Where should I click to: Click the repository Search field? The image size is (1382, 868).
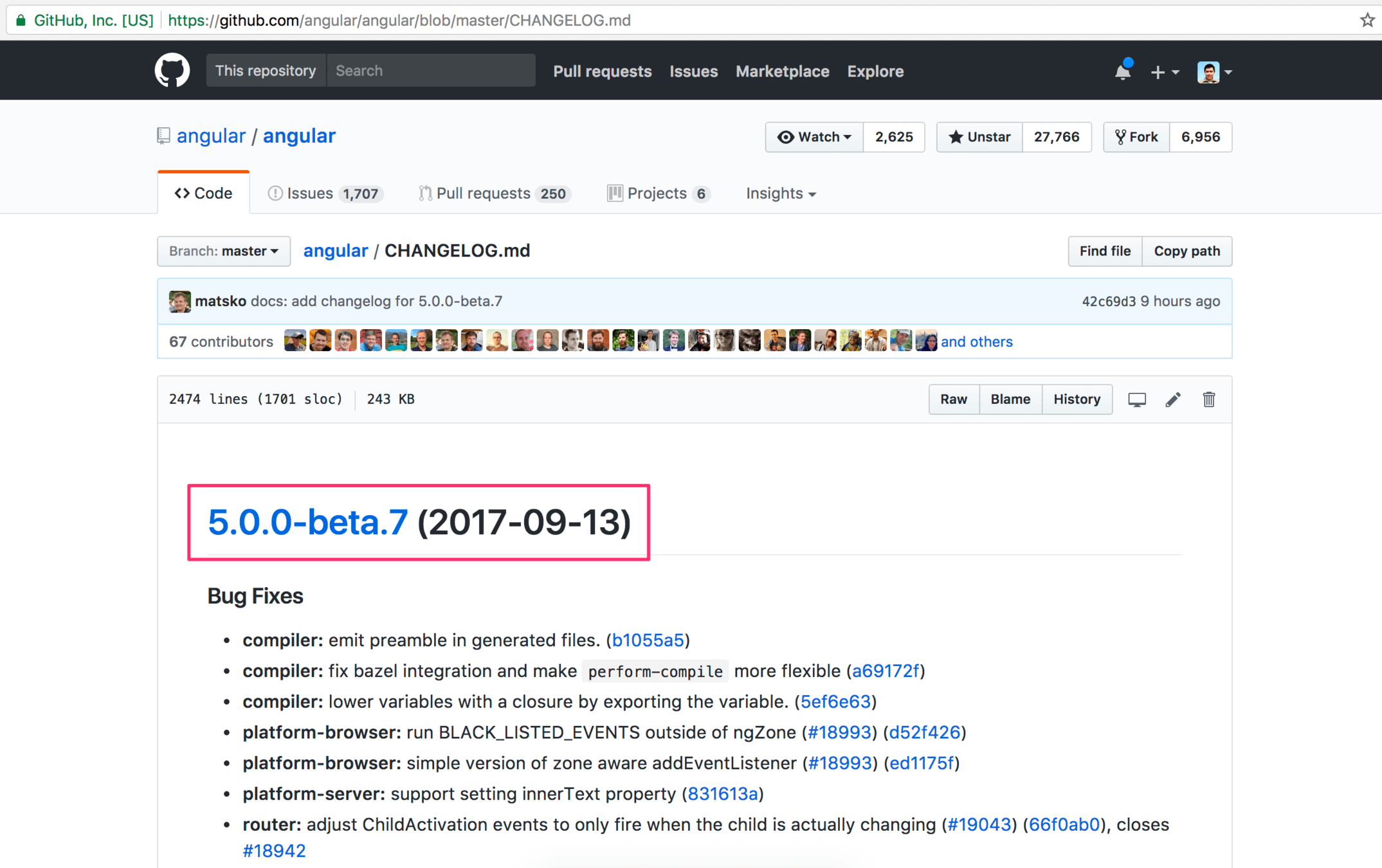[430, 71]
